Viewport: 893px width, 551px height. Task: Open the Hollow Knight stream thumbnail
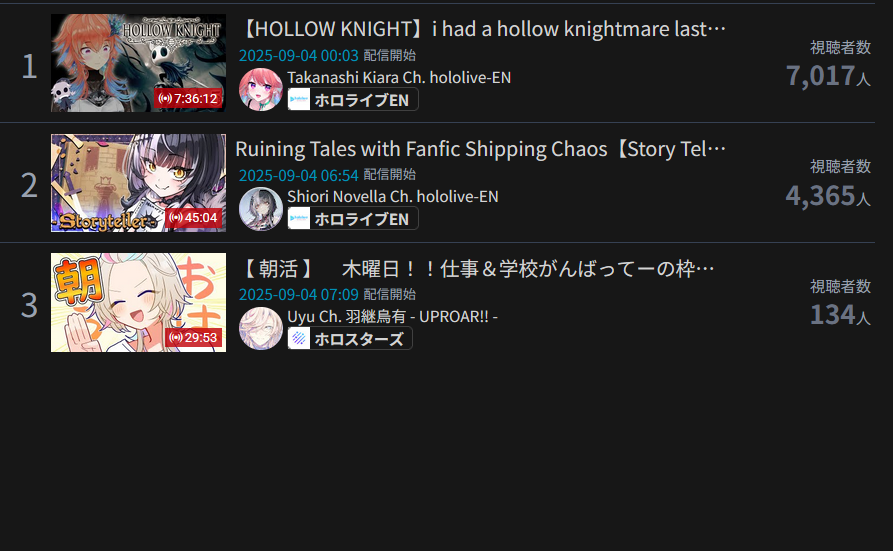(x=138, y=63)
